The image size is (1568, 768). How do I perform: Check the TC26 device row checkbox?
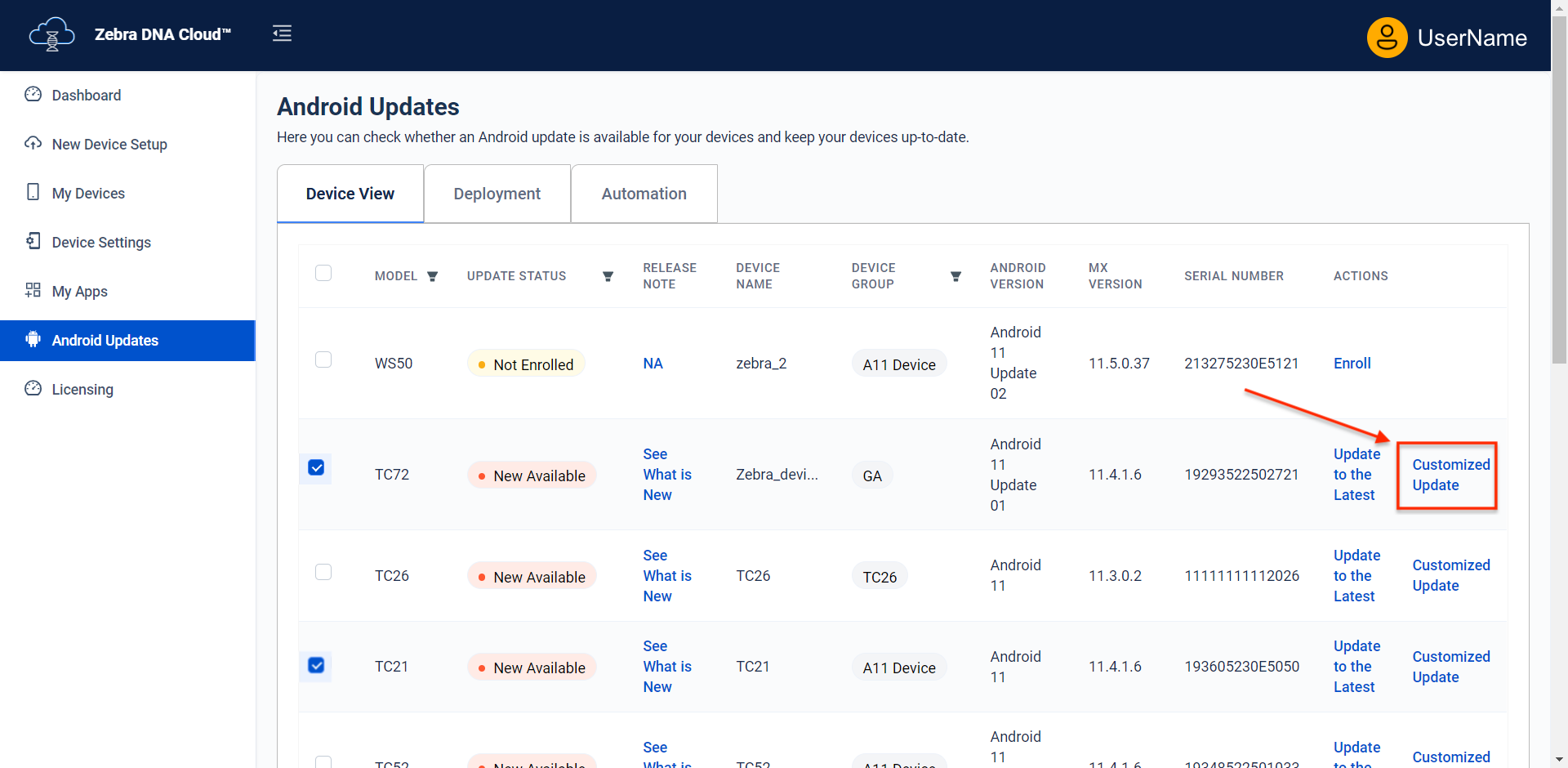(323, 572)
